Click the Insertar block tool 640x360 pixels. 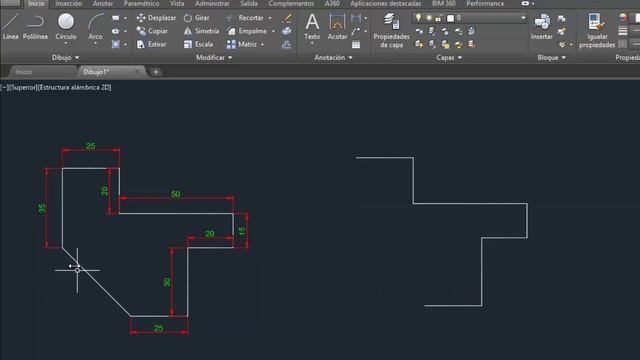pos(542,26)
